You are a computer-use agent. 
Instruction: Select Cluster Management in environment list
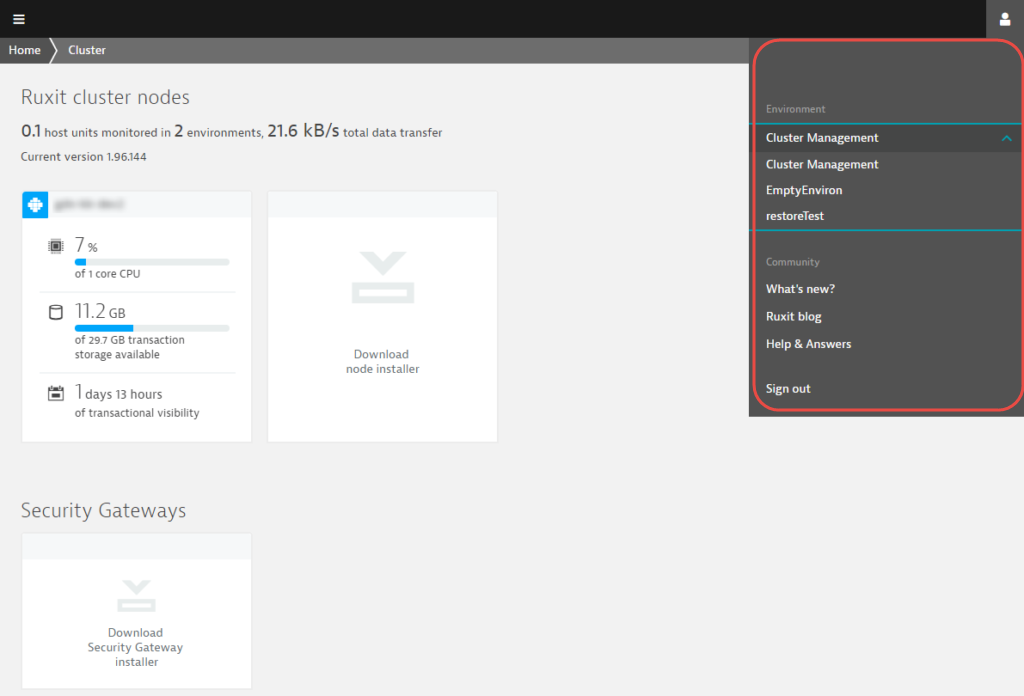point(822,165)
